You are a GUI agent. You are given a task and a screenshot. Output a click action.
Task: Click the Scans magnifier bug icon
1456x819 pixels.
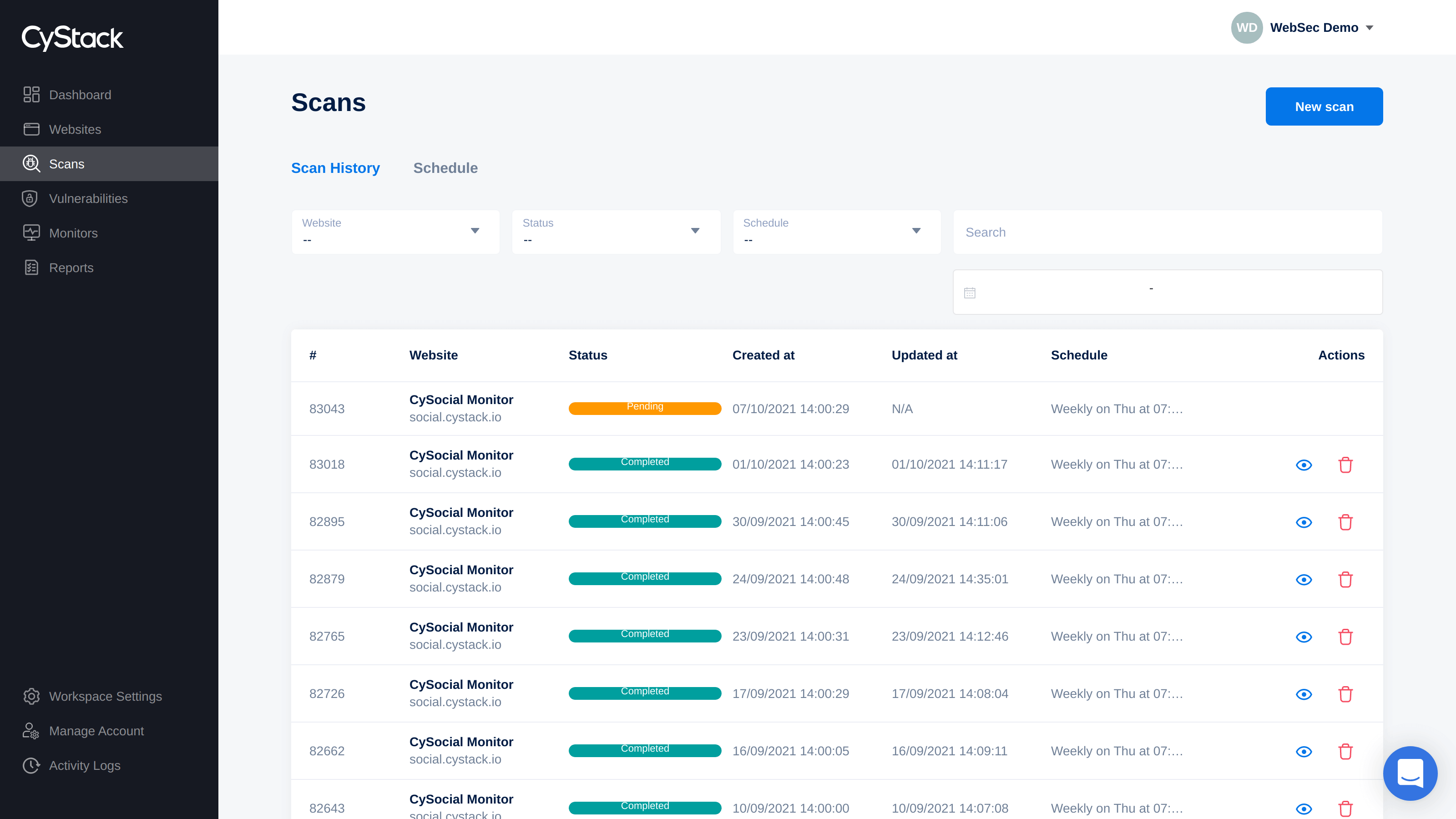[x=31, y=164]
